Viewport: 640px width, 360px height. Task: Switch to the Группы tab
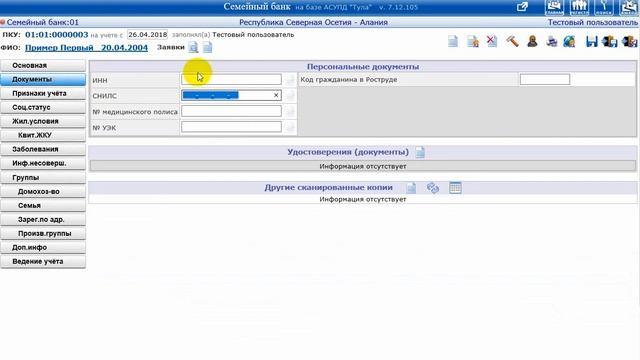(43, 178)
